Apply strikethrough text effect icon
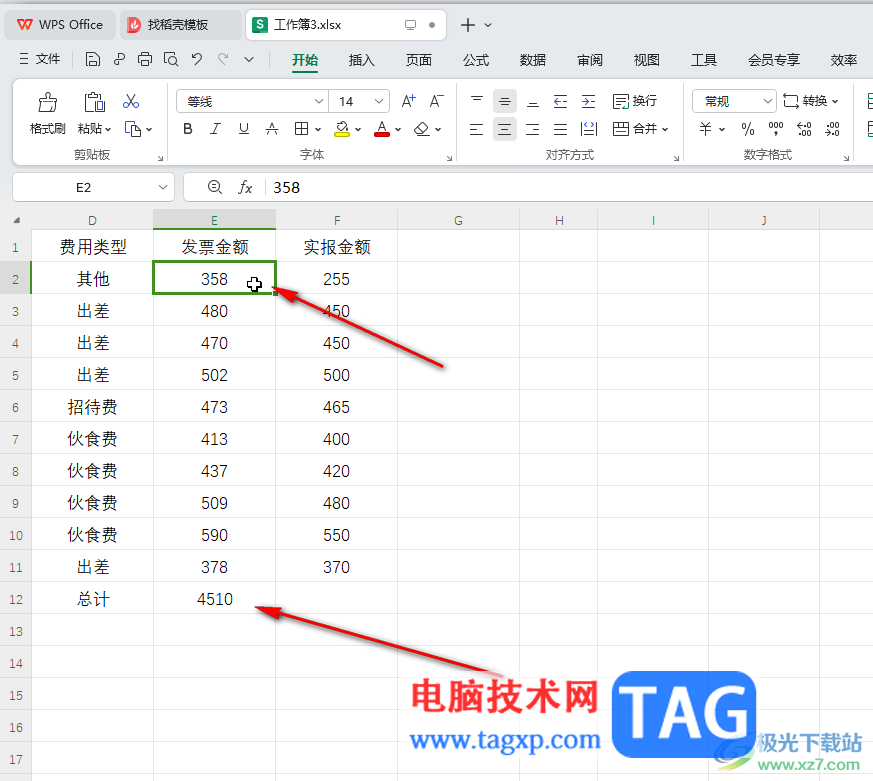The image size is (873, 781). click(272, 129)
